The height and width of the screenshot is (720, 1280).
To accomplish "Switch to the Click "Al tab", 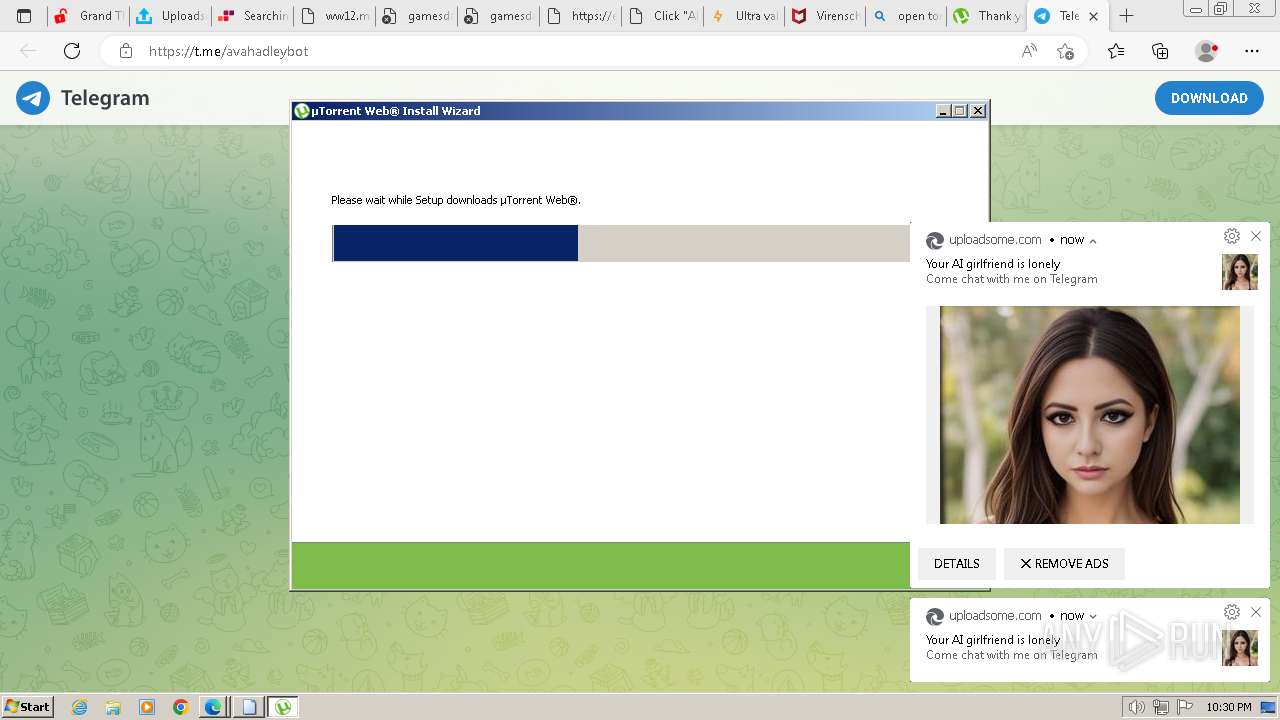I will (x=662, y=16).
